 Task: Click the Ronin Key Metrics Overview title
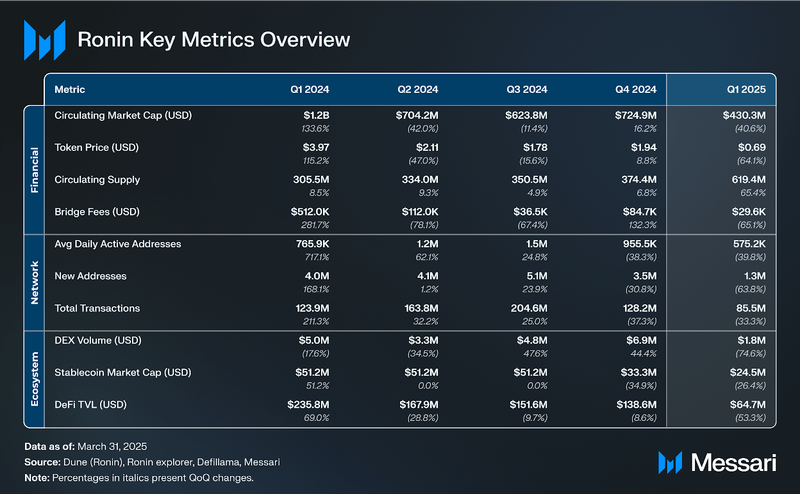[214, 40]
